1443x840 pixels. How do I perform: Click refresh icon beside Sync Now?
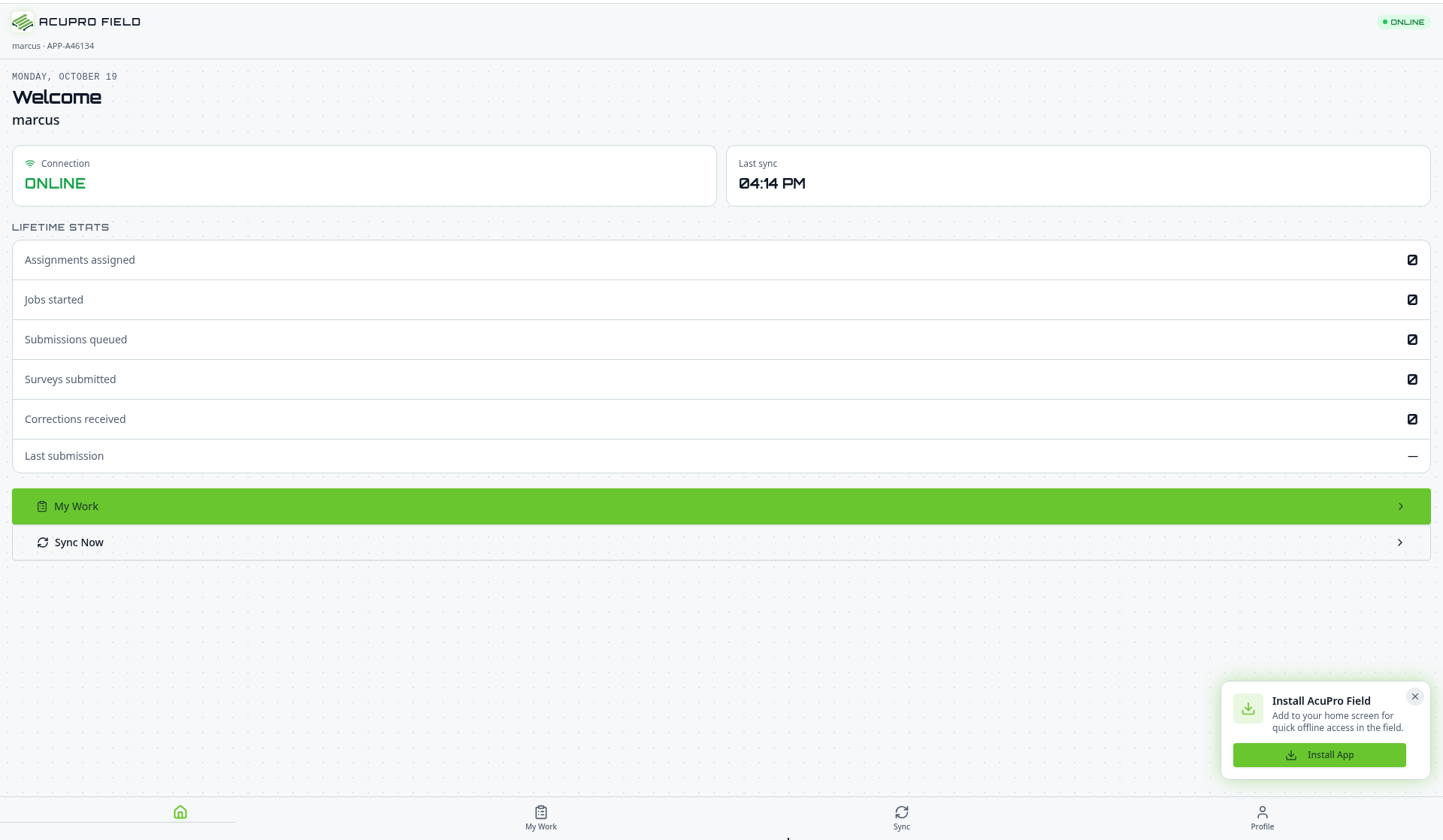pos(43,542)
